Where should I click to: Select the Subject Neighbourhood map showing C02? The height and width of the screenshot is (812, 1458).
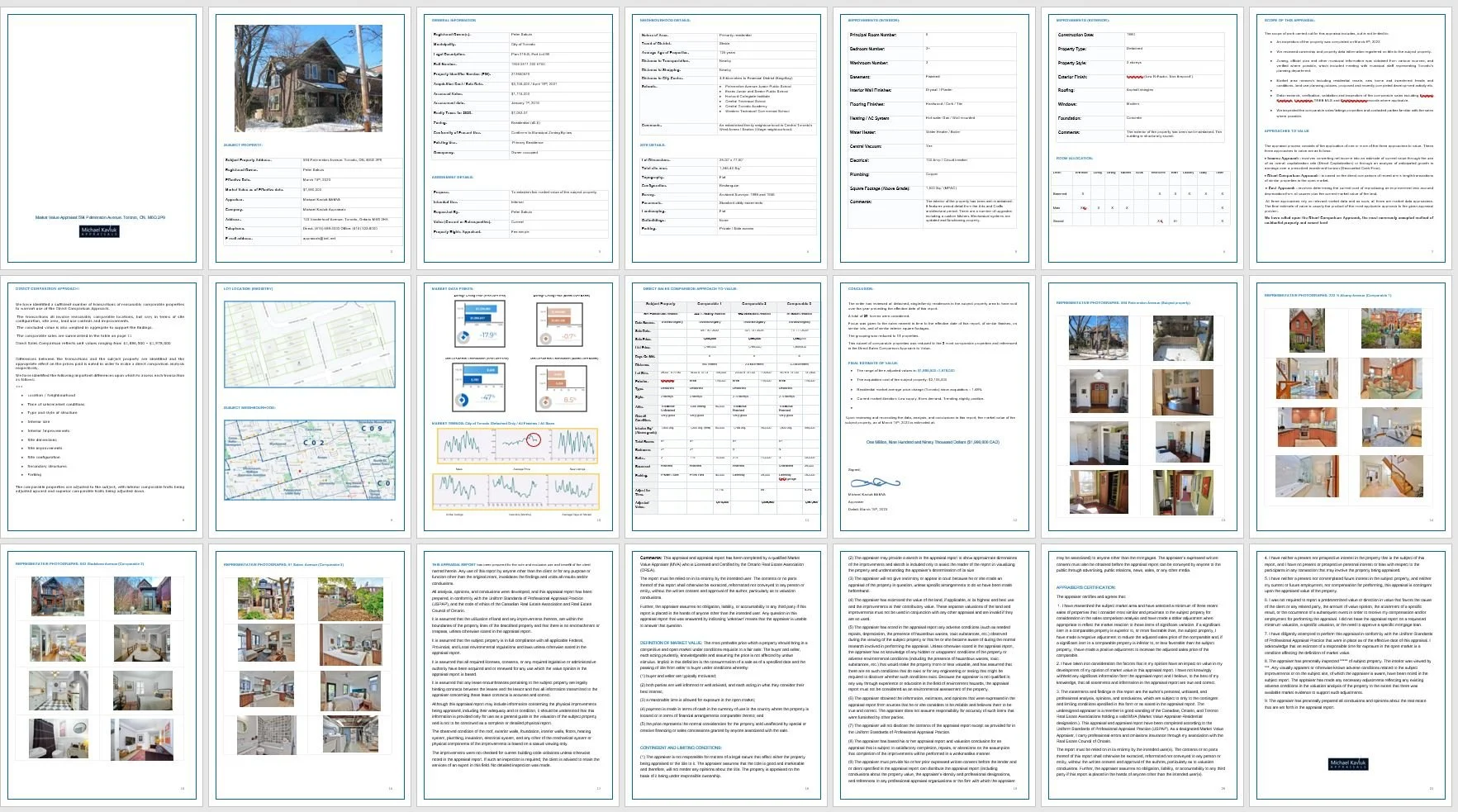pyautogui.click(x=309, y=460)
